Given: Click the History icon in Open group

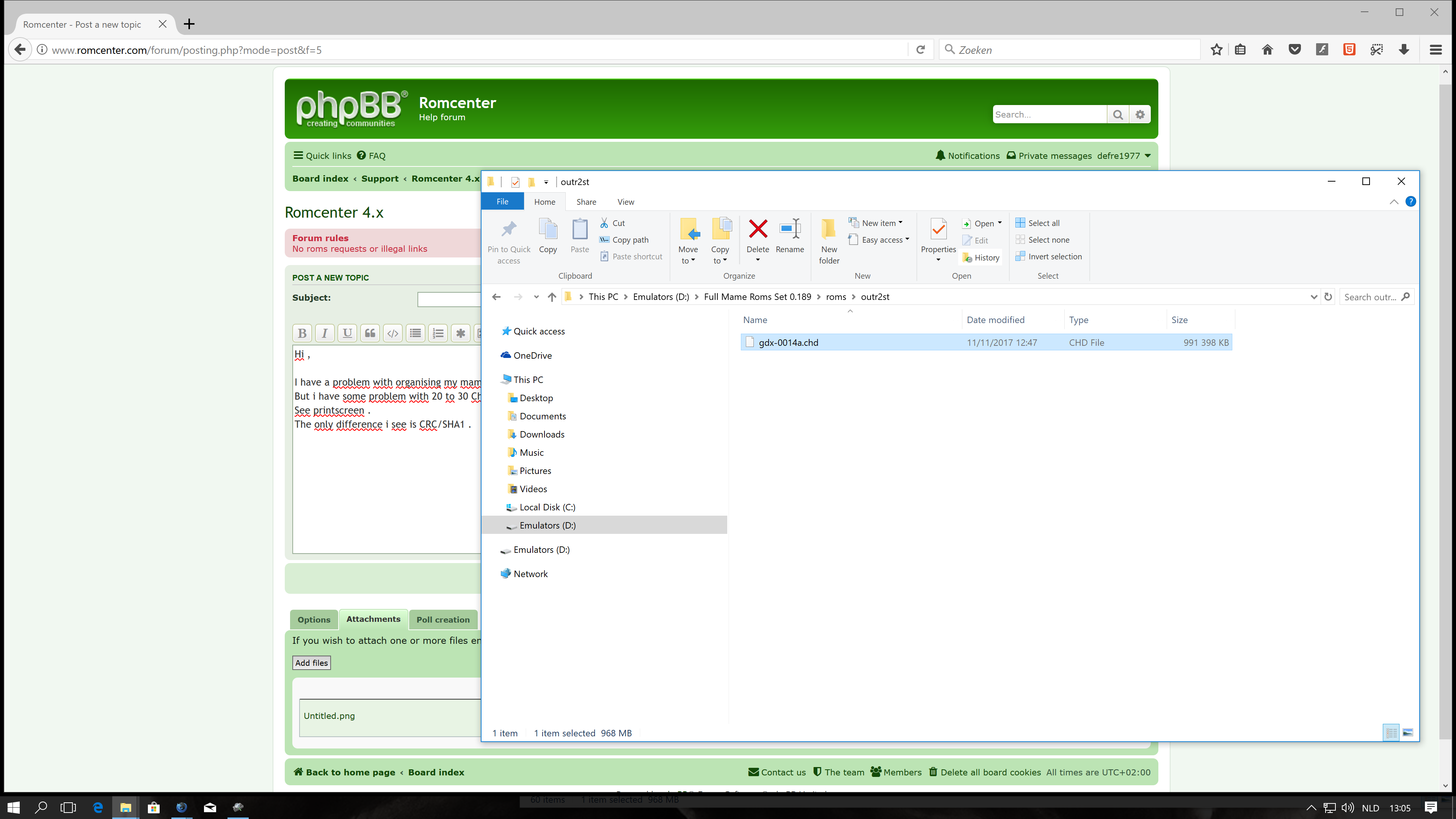Looking at the screenshot, I should 967,258.
